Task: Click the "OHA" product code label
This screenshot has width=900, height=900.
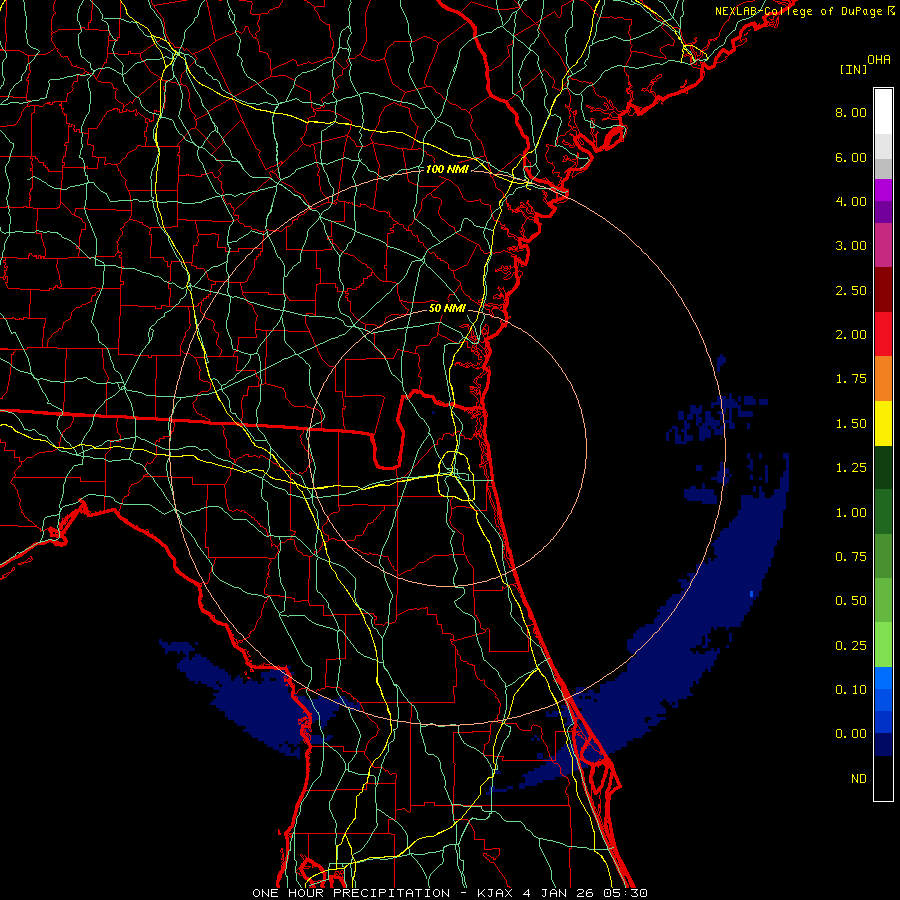Action: pyautogui.click(x=879, y=60)
